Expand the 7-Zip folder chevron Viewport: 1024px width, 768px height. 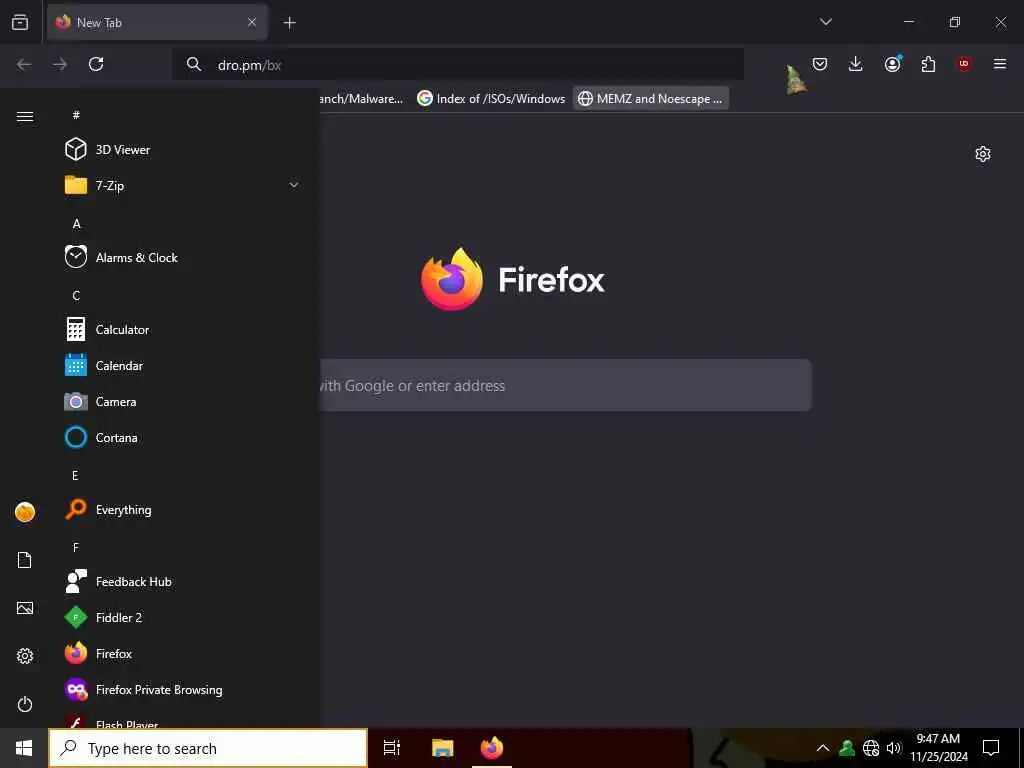click(294, 185)
